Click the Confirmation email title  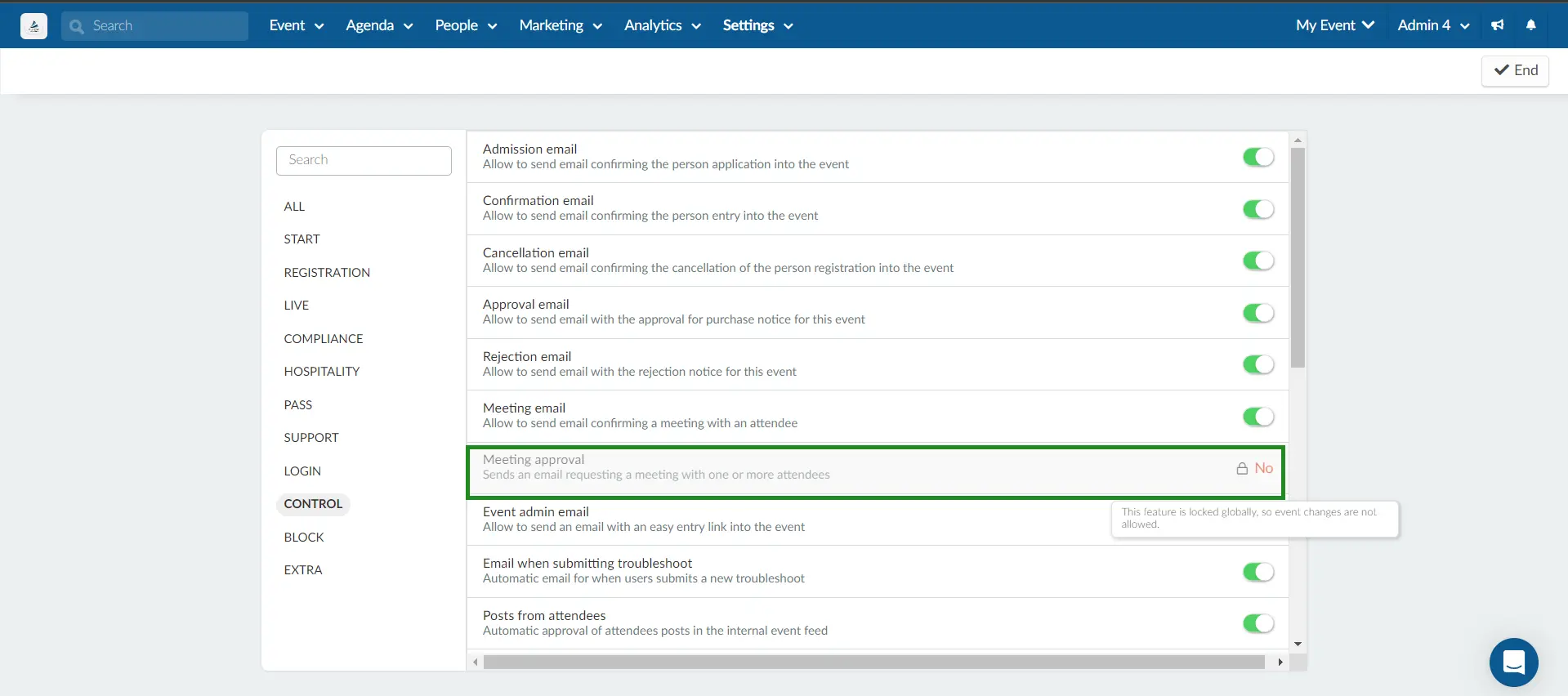point(538,201)
